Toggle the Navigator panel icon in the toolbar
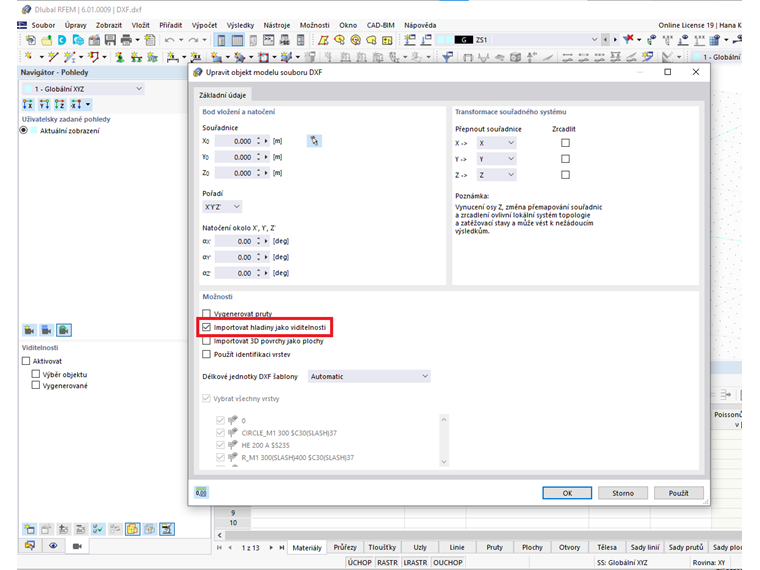This screenshot has height=570, width=760. 221,40
